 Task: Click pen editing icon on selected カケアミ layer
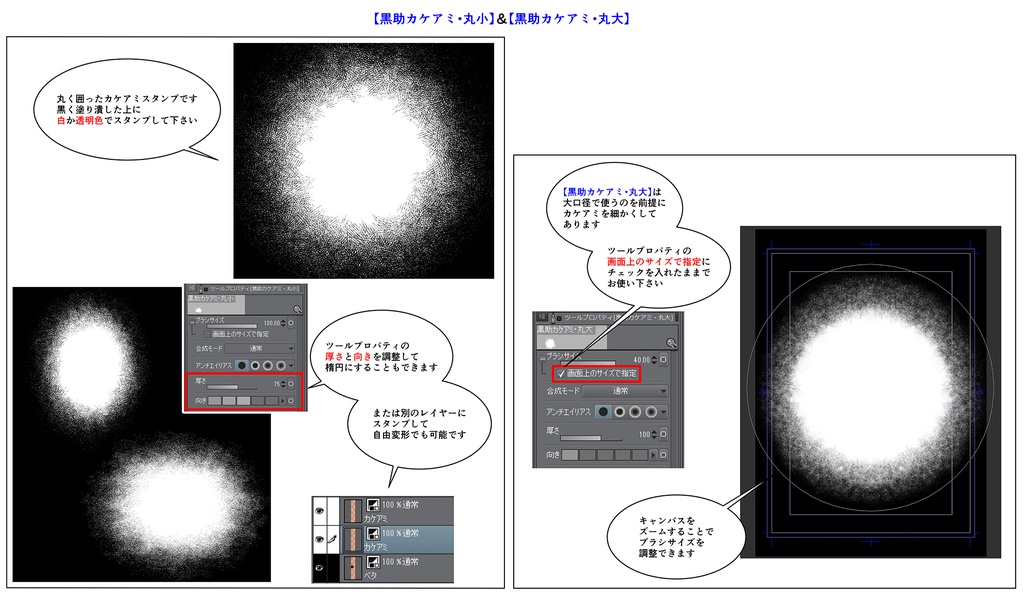(332, 539)
